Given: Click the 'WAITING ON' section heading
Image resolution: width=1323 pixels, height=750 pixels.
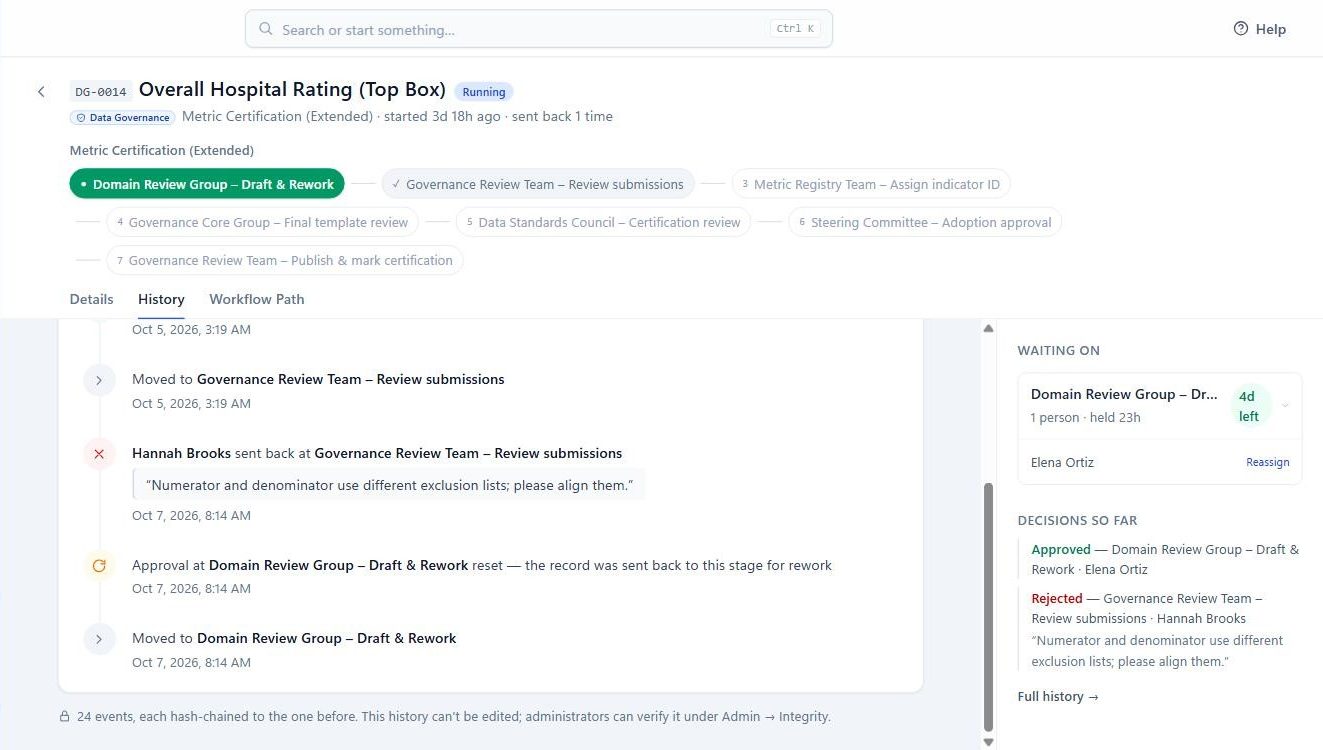Looking at the screenshot, I should pyautogui.click(x=1059, y=351).
